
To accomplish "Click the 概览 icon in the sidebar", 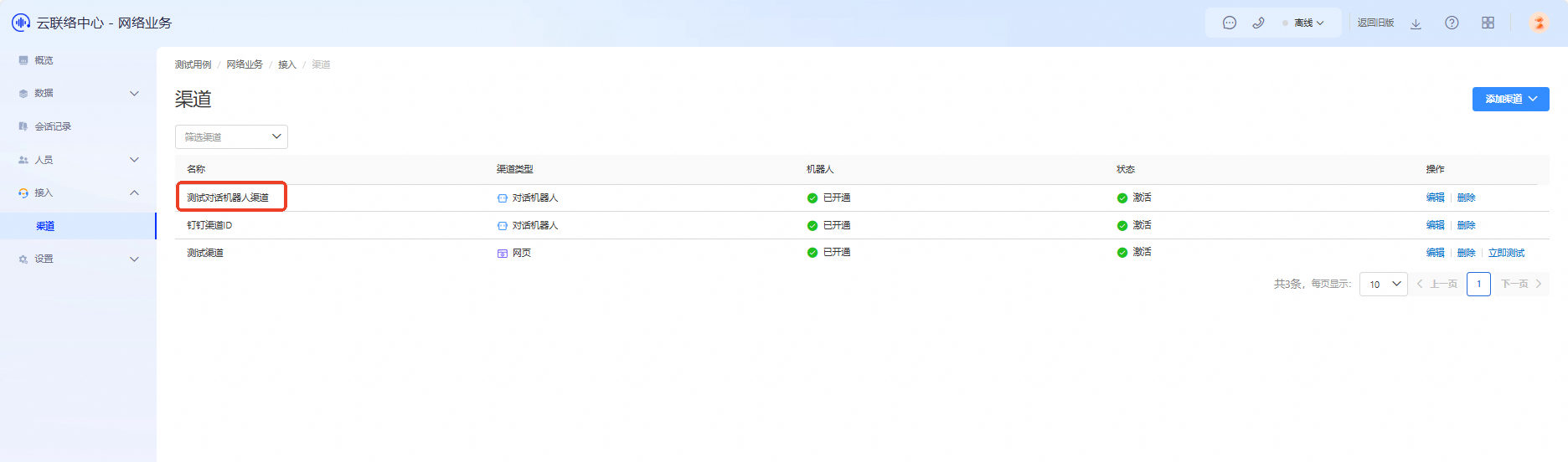I will point(23,60).
